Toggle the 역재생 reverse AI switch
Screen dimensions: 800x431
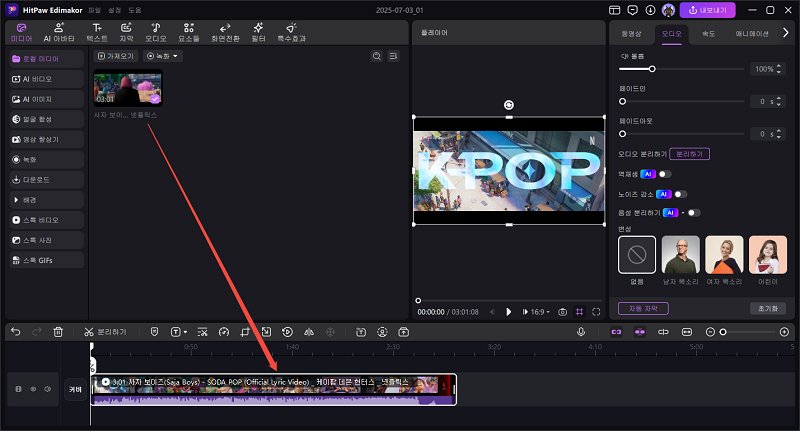point(664,174)
